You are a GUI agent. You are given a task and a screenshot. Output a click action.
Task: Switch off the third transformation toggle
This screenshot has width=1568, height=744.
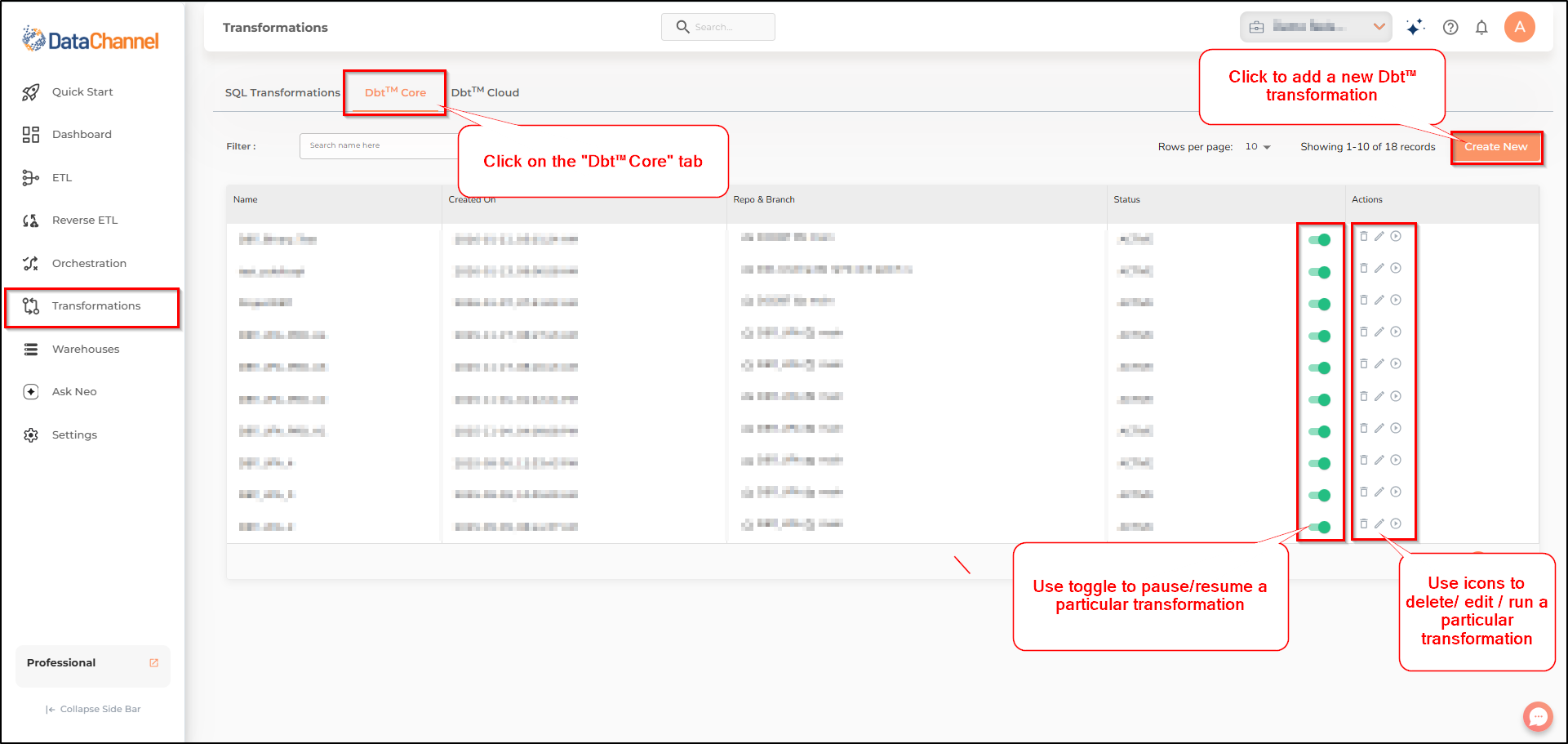point(1319,304)
